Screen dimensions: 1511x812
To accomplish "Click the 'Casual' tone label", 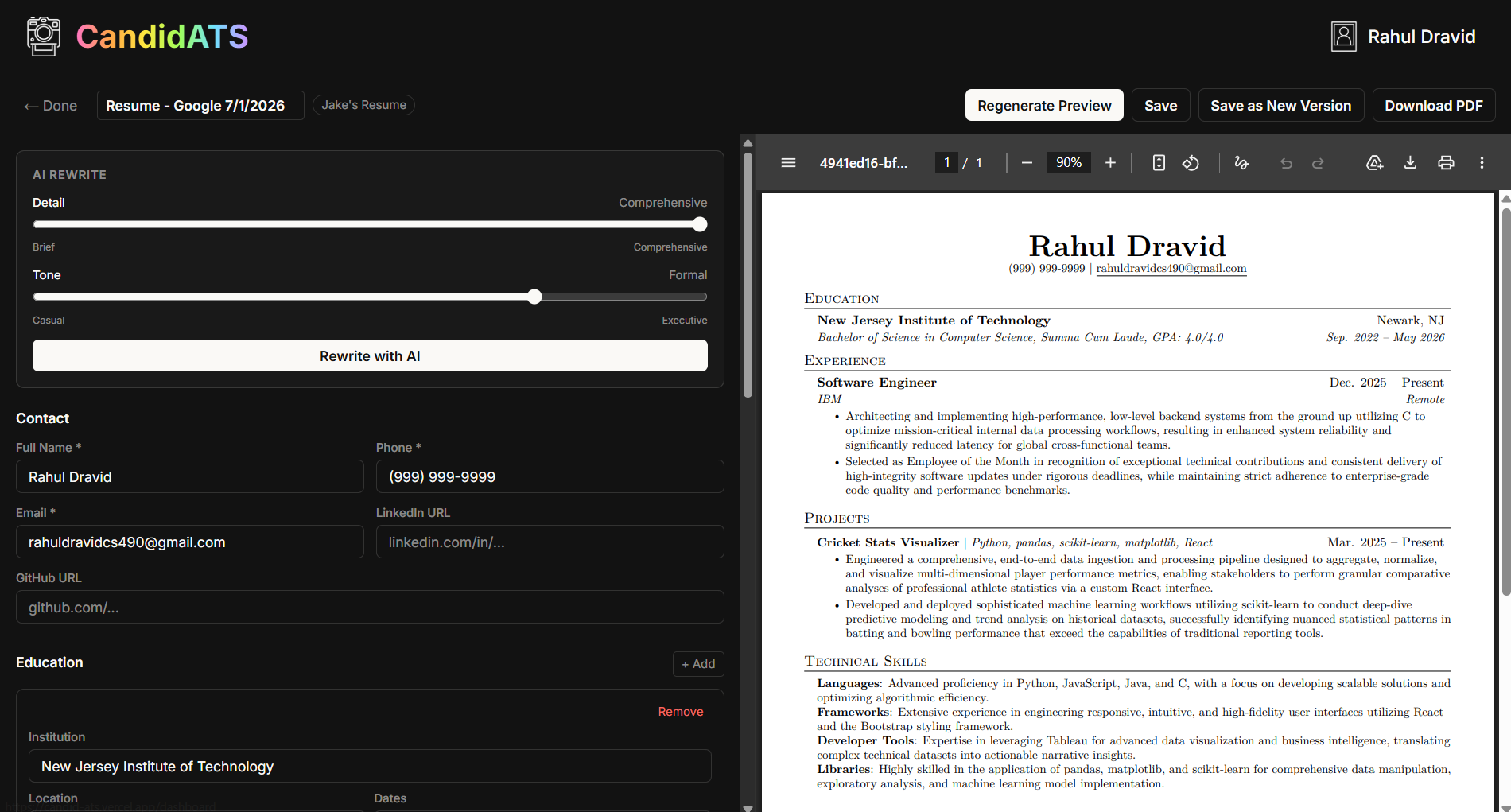I will [x=49, y=321].
